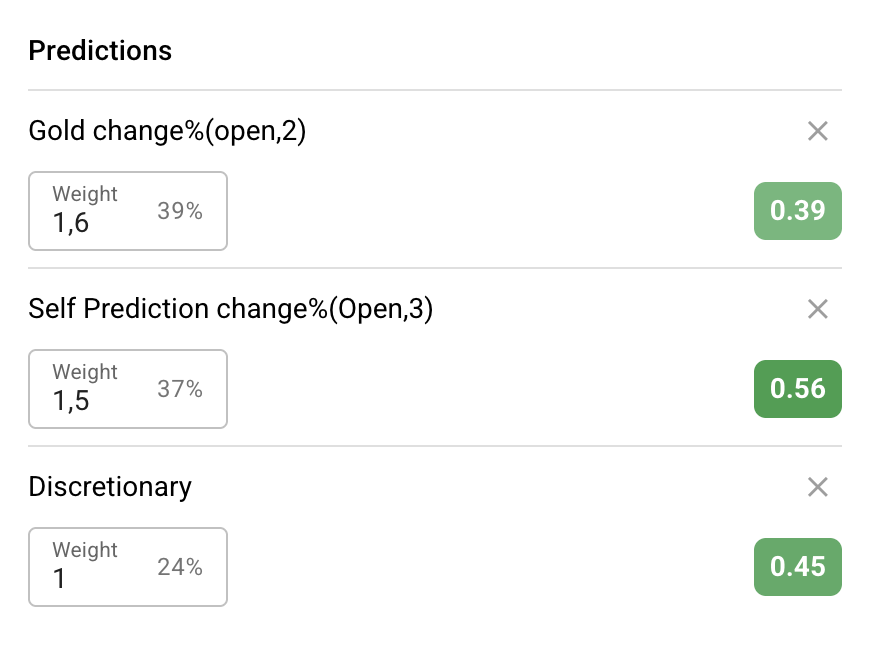
Task: Focus the Self Prediction weight value 1,5
Action: [71, 401]
